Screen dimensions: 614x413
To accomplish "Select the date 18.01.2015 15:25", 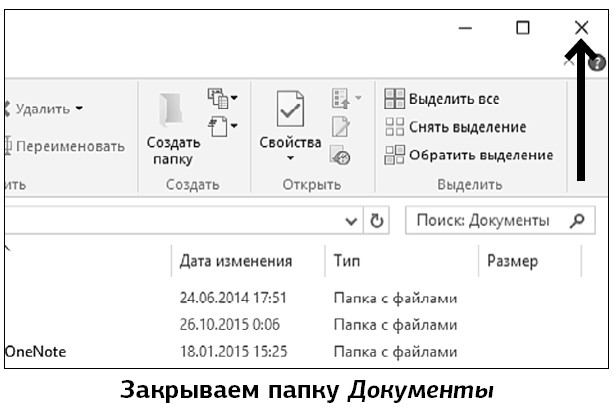I will (x=233, y=352).
